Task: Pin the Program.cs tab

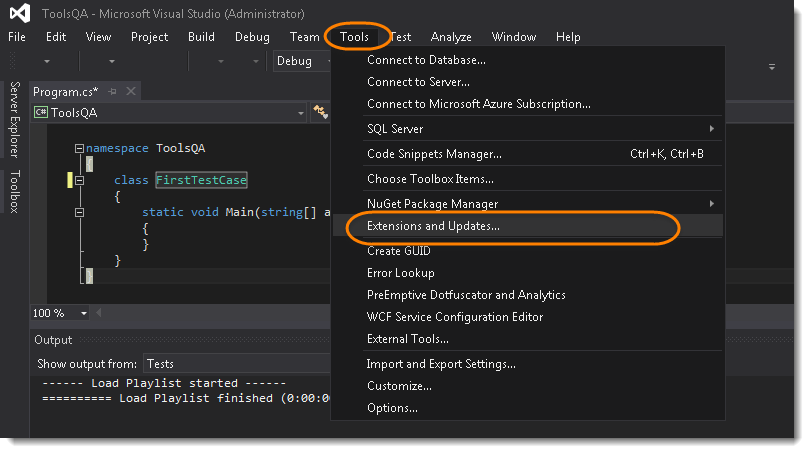Action: pos(112,91)
